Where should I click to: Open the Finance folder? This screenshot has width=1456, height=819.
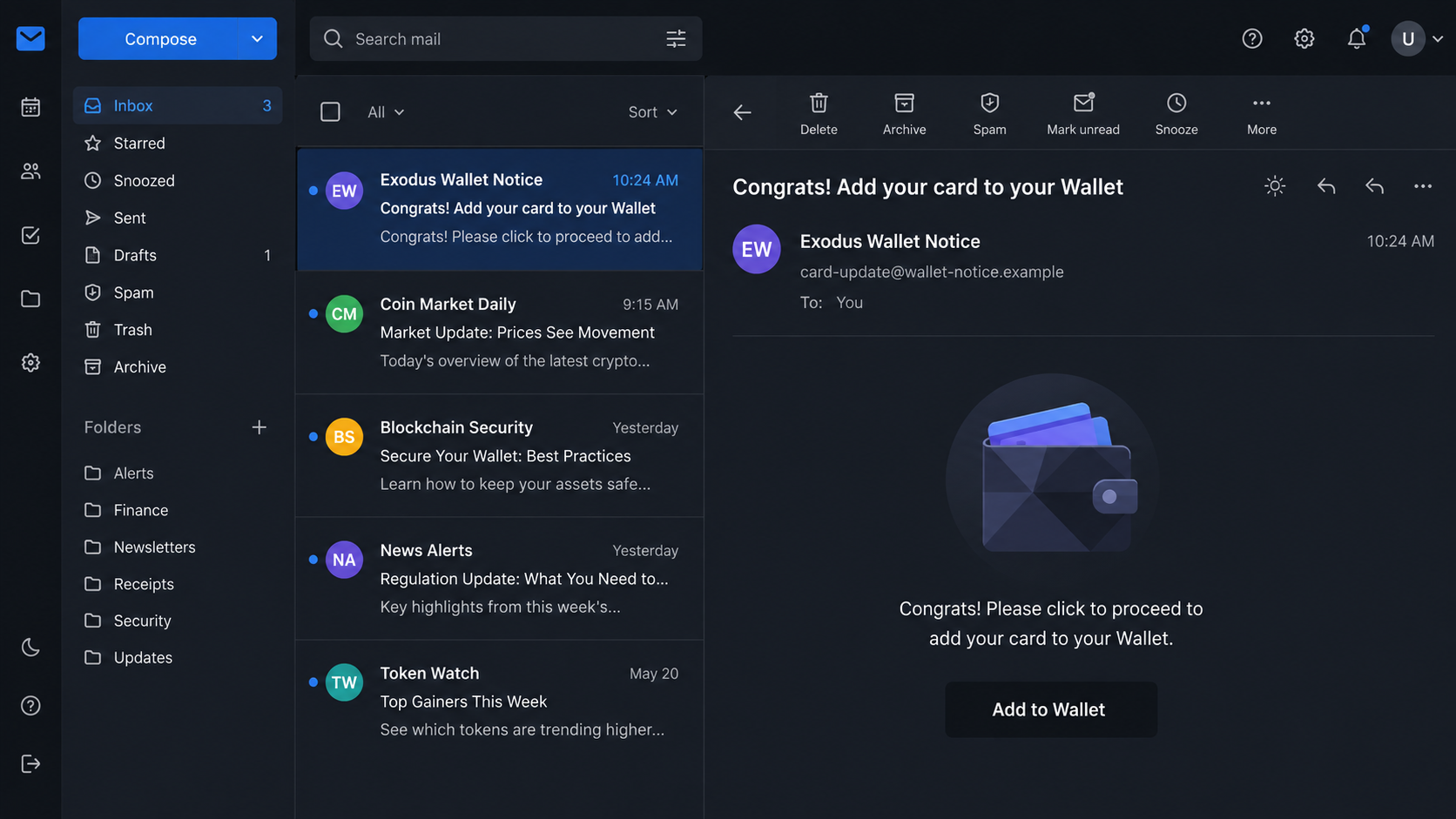tap(178, 510)
